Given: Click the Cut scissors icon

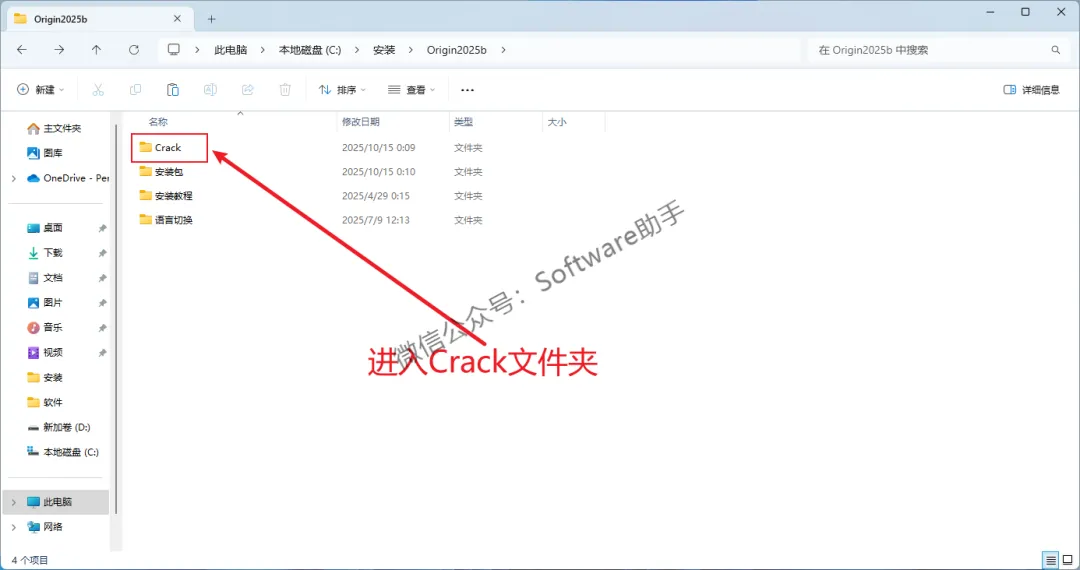Looking at the screenshot, I should (98, 89).
